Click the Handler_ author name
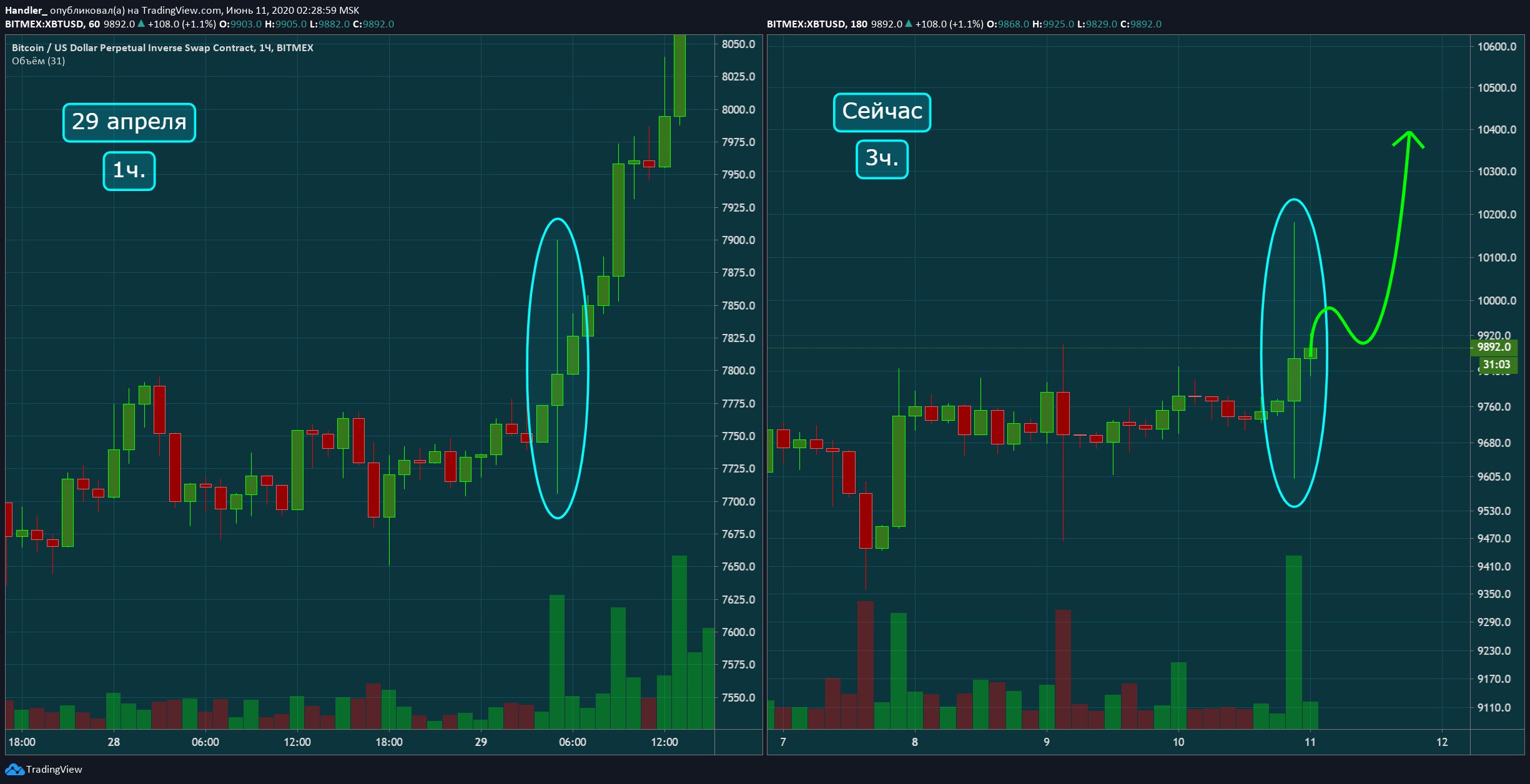Image resolution: width=1530 pixels, height=784 pixels. [x=26, y=10]
